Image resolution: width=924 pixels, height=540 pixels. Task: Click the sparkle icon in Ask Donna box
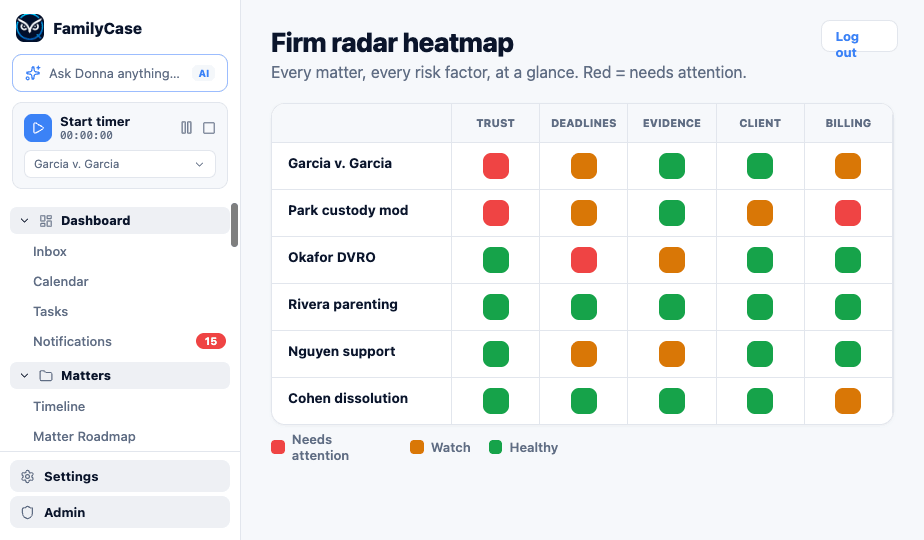(33, 73)
